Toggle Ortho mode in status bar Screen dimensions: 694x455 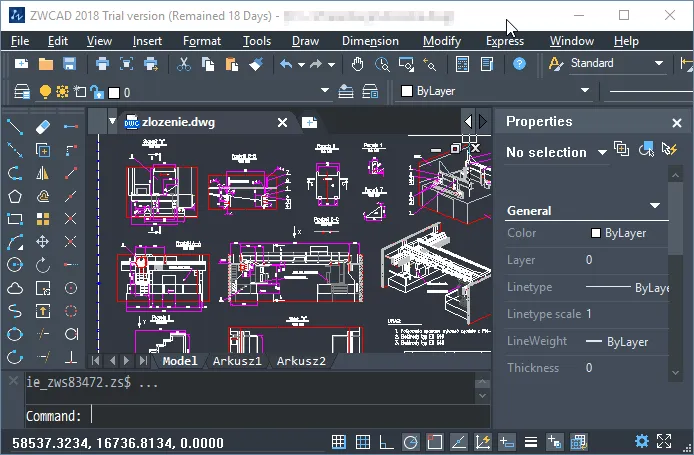[386, 441]
